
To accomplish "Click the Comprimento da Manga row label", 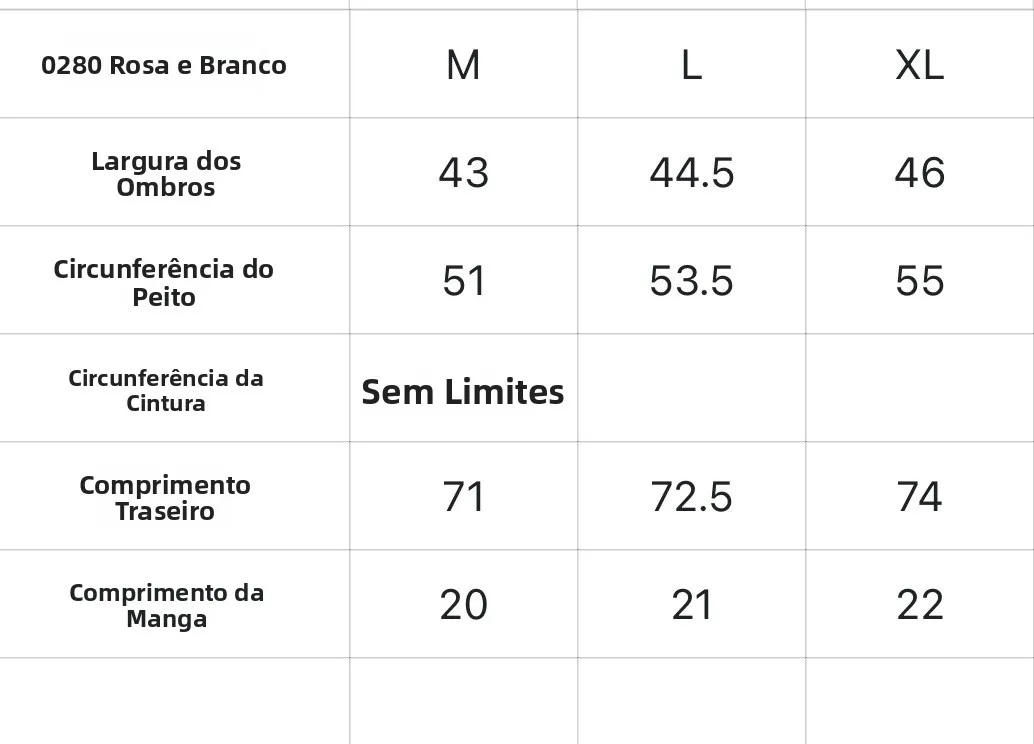I will pos(167,605).
